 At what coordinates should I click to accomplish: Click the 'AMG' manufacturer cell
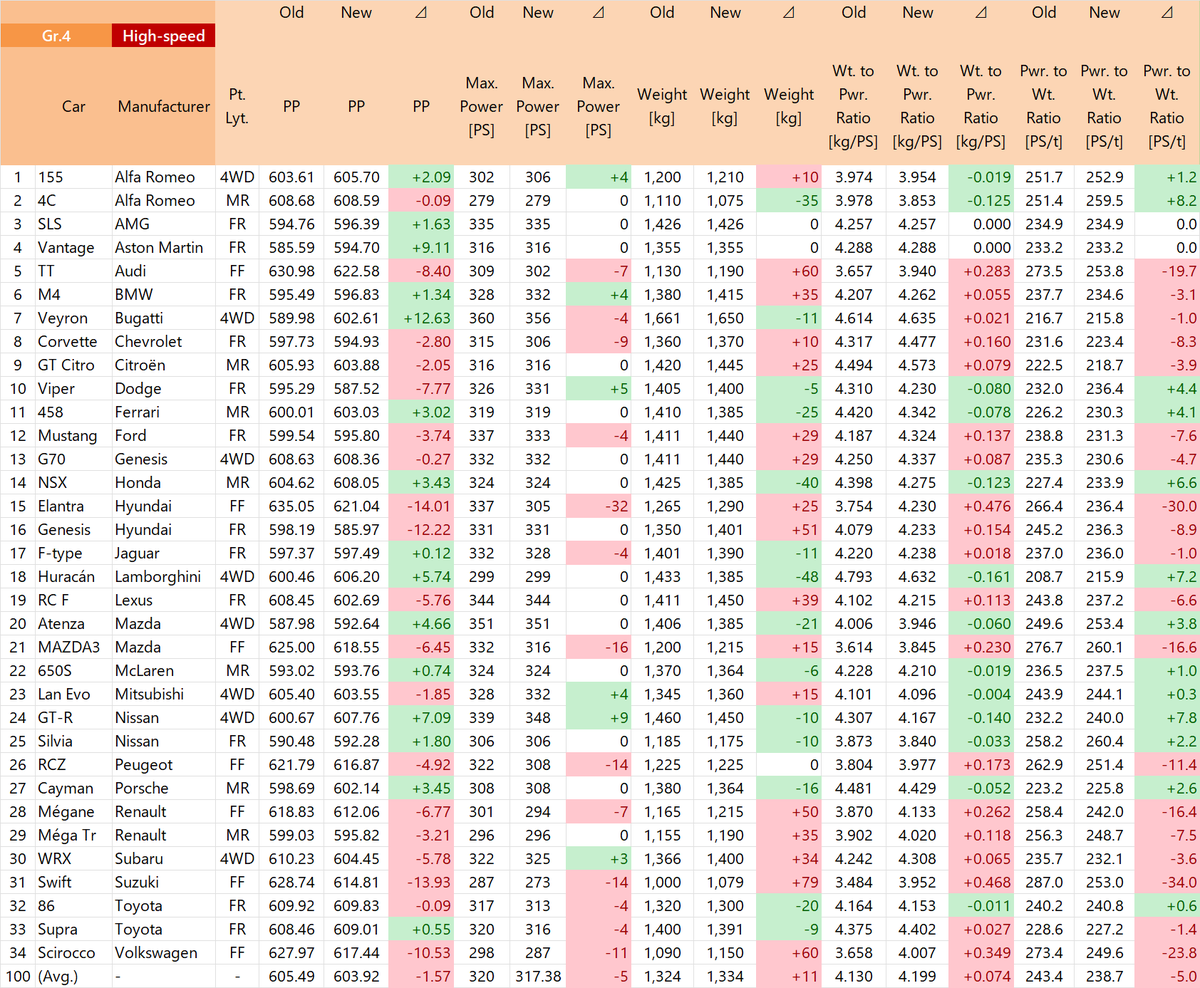coord(164,224)
